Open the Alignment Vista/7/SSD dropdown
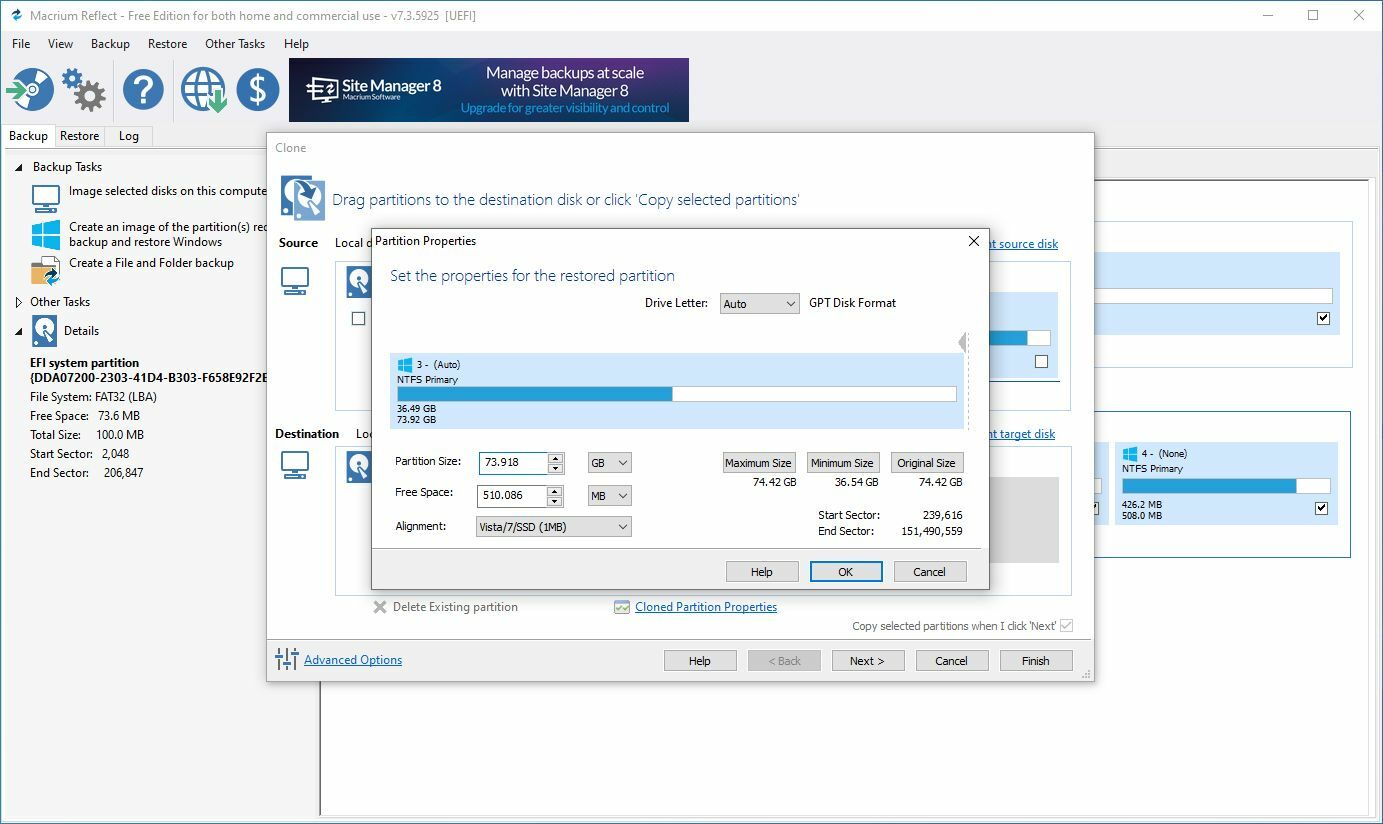Screen dimensions: 1383x824 tap(554, 527)
